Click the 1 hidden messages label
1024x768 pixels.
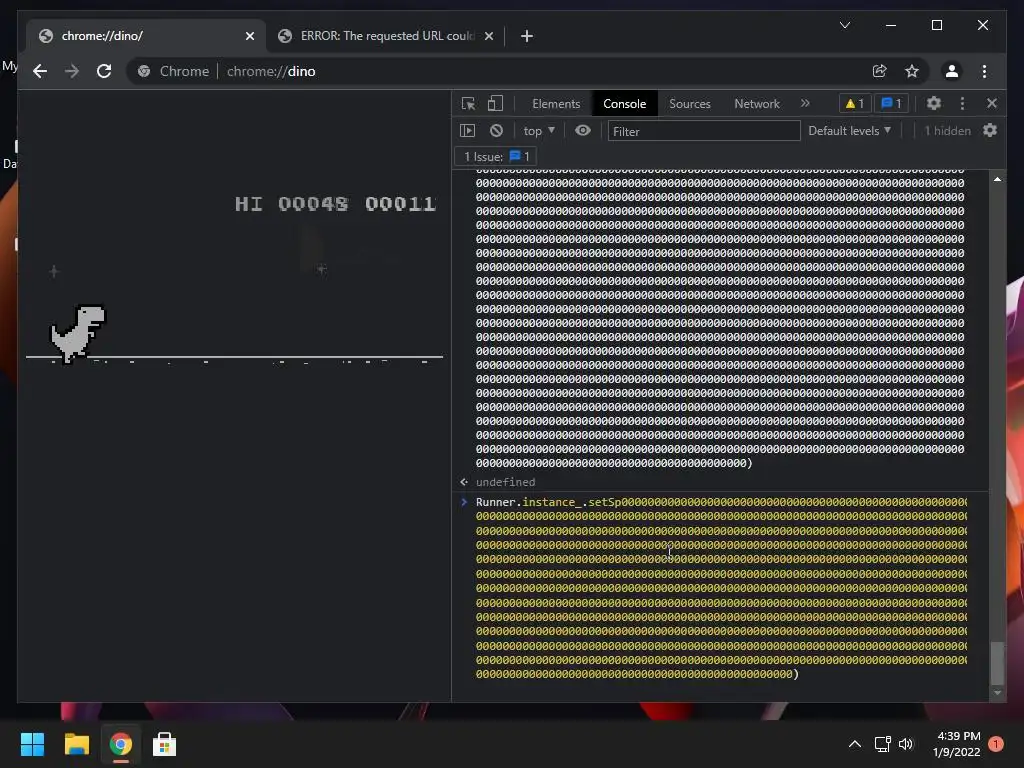[947, 131]
